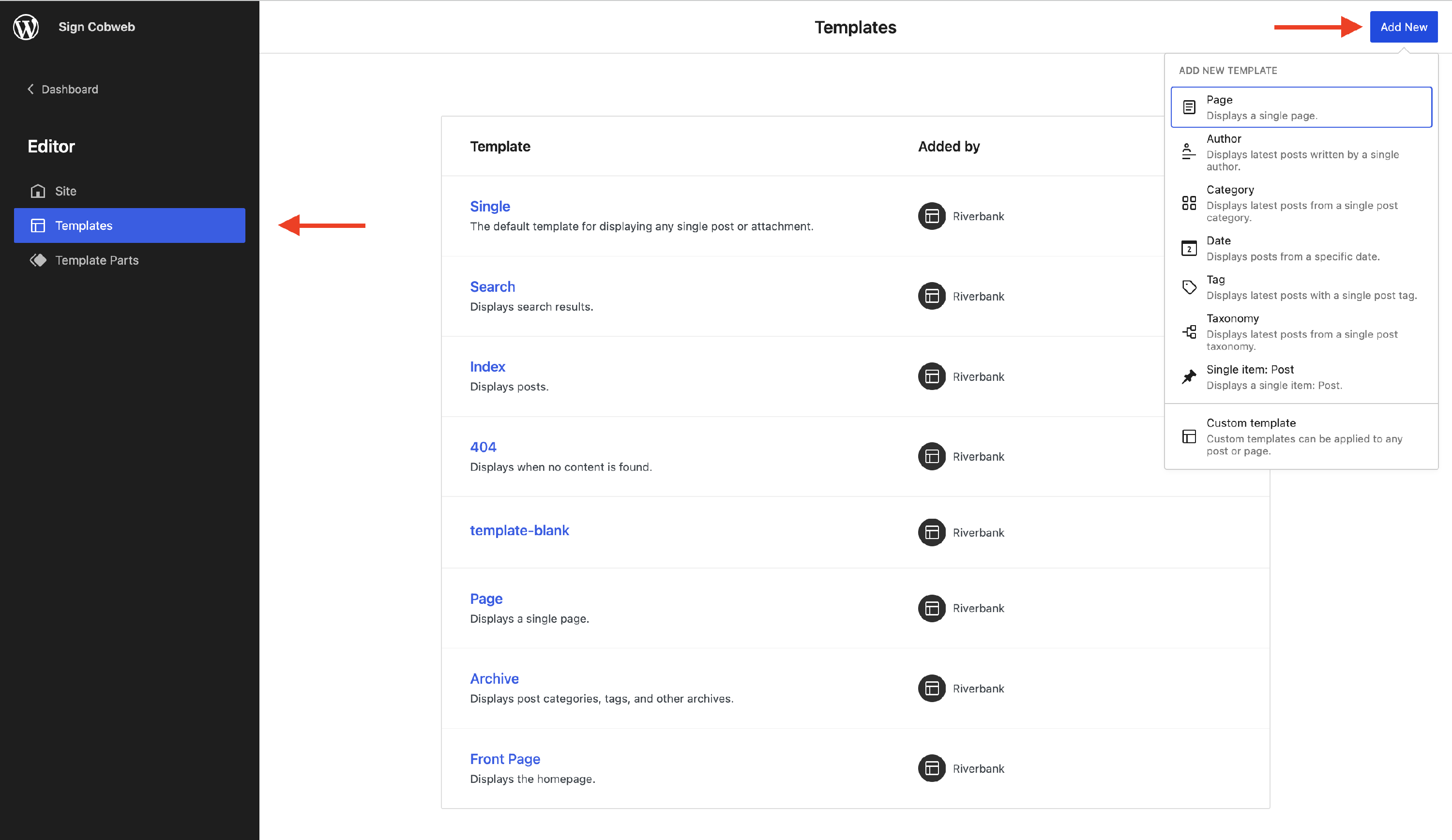Screen dimensions: 1452x840
Task: Open the template-blank link
Action: click(519, 530)
